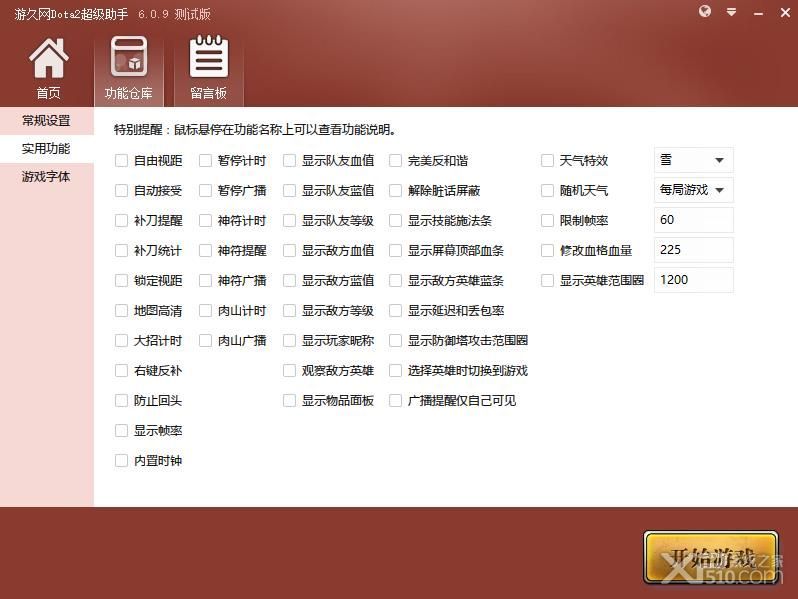Viewport: 798px width, 599px height.
Task: Toggle the 显示物品面板 checkbox
Action: [x=289, y=401]
